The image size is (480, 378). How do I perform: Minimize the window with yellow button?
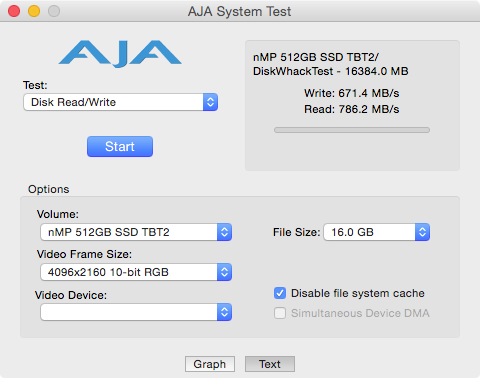pyautogui.click(x=34, y=11)
